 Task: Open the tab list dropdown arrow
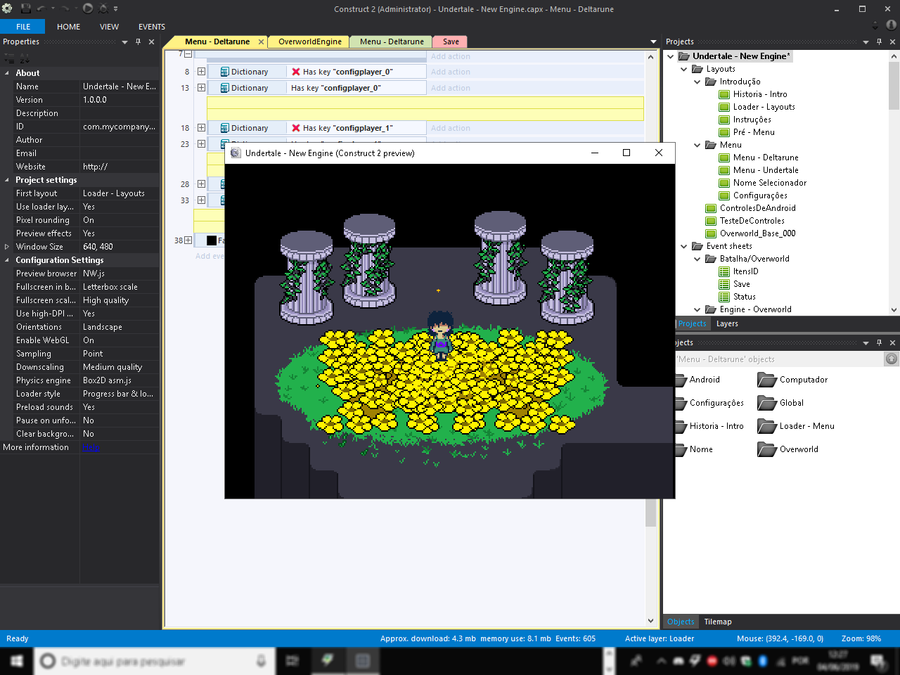point(653,41)
